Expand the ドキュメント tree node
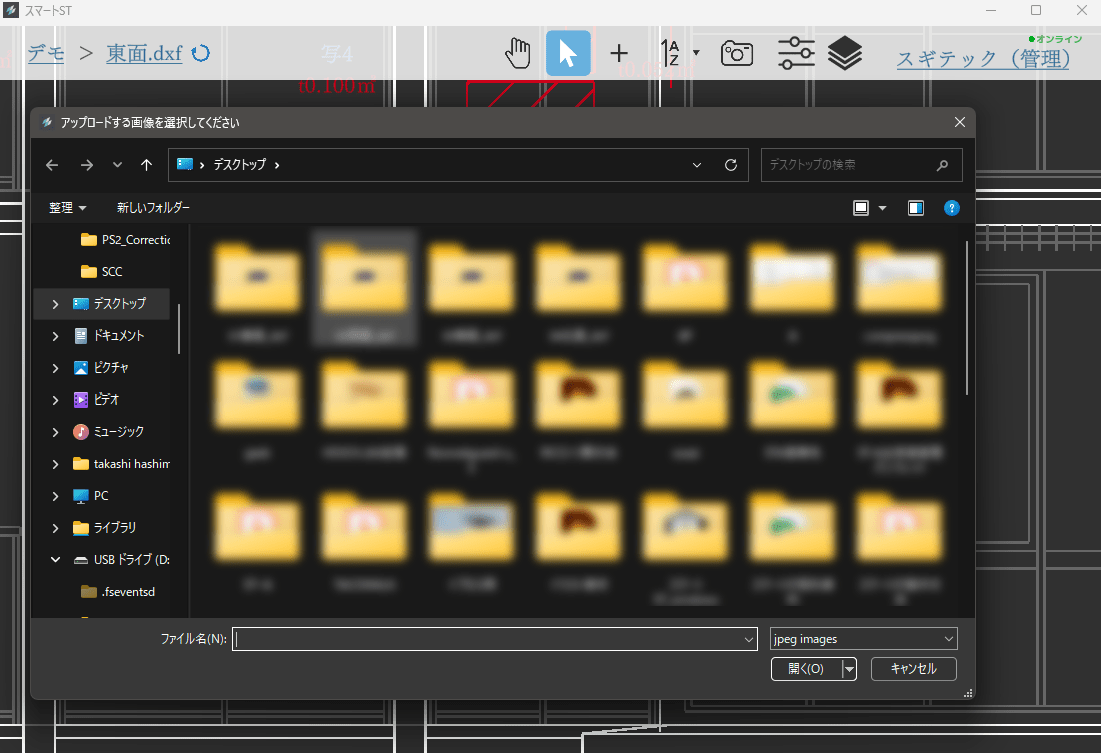 click(x=56, y=336)
